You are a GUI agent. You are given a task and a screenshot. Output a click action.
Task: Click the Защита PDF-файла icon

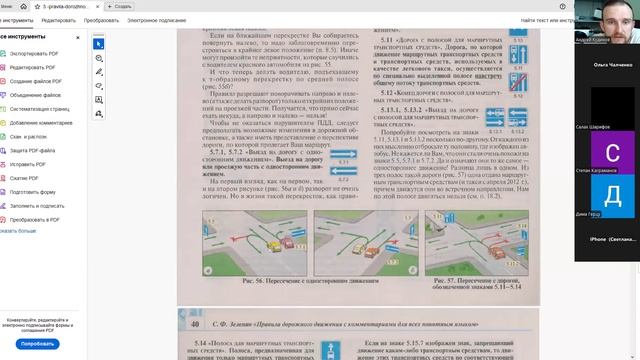pyautogui.click(x=3, y=151)
